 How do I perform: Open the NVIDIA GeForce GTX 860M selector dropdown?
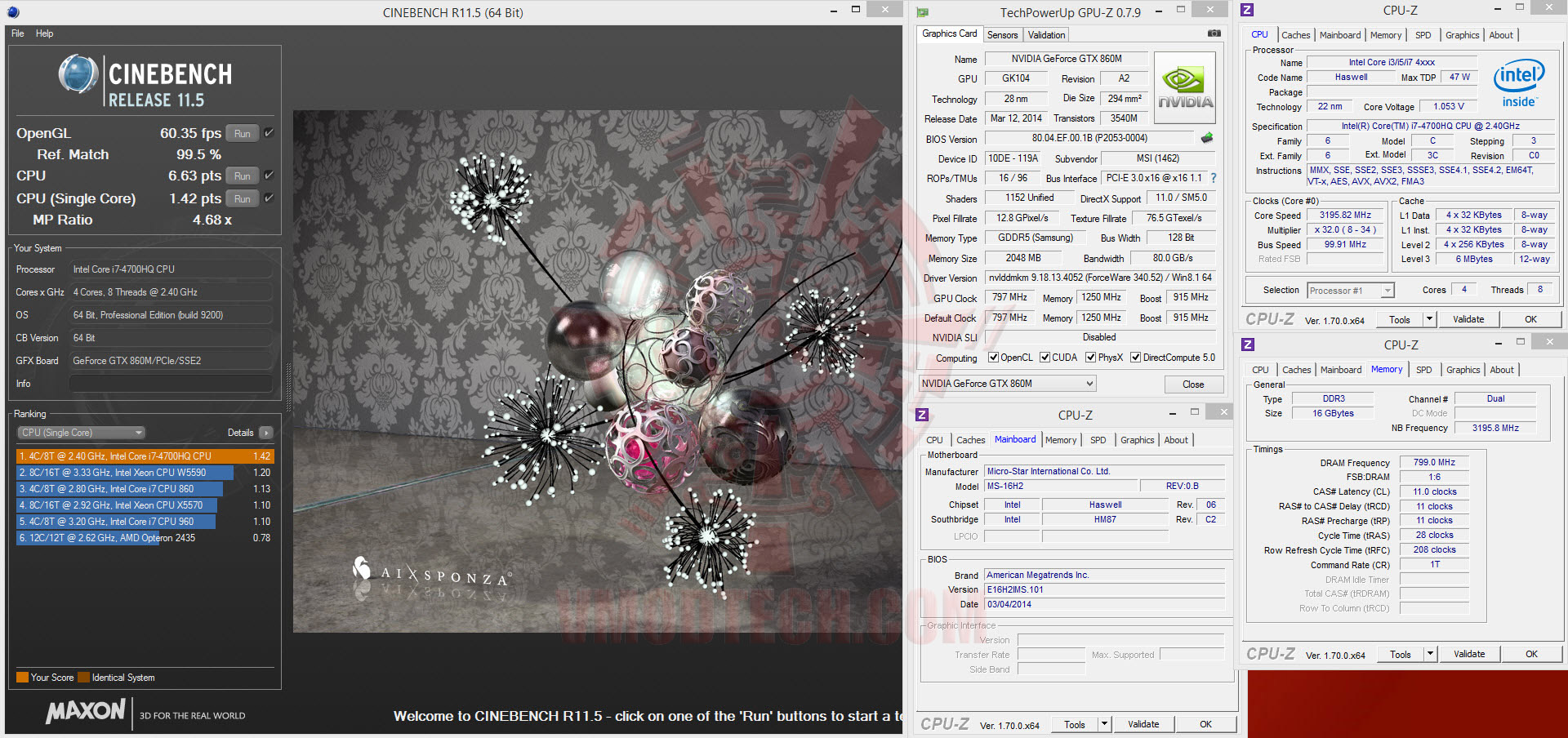click(x=1007, y=384)
